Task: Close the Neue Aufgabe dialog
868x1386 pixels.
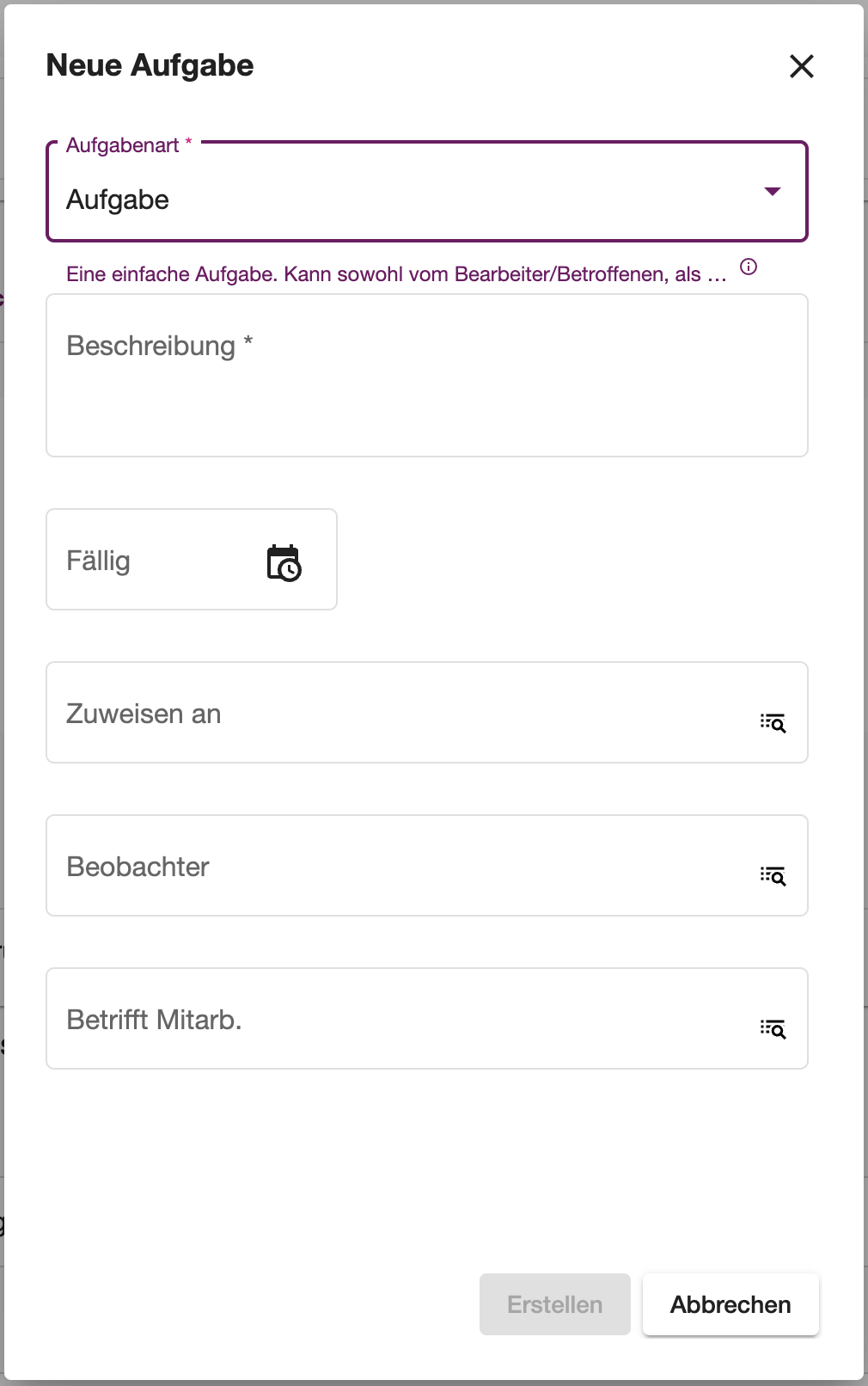Action: click(801, 66)
